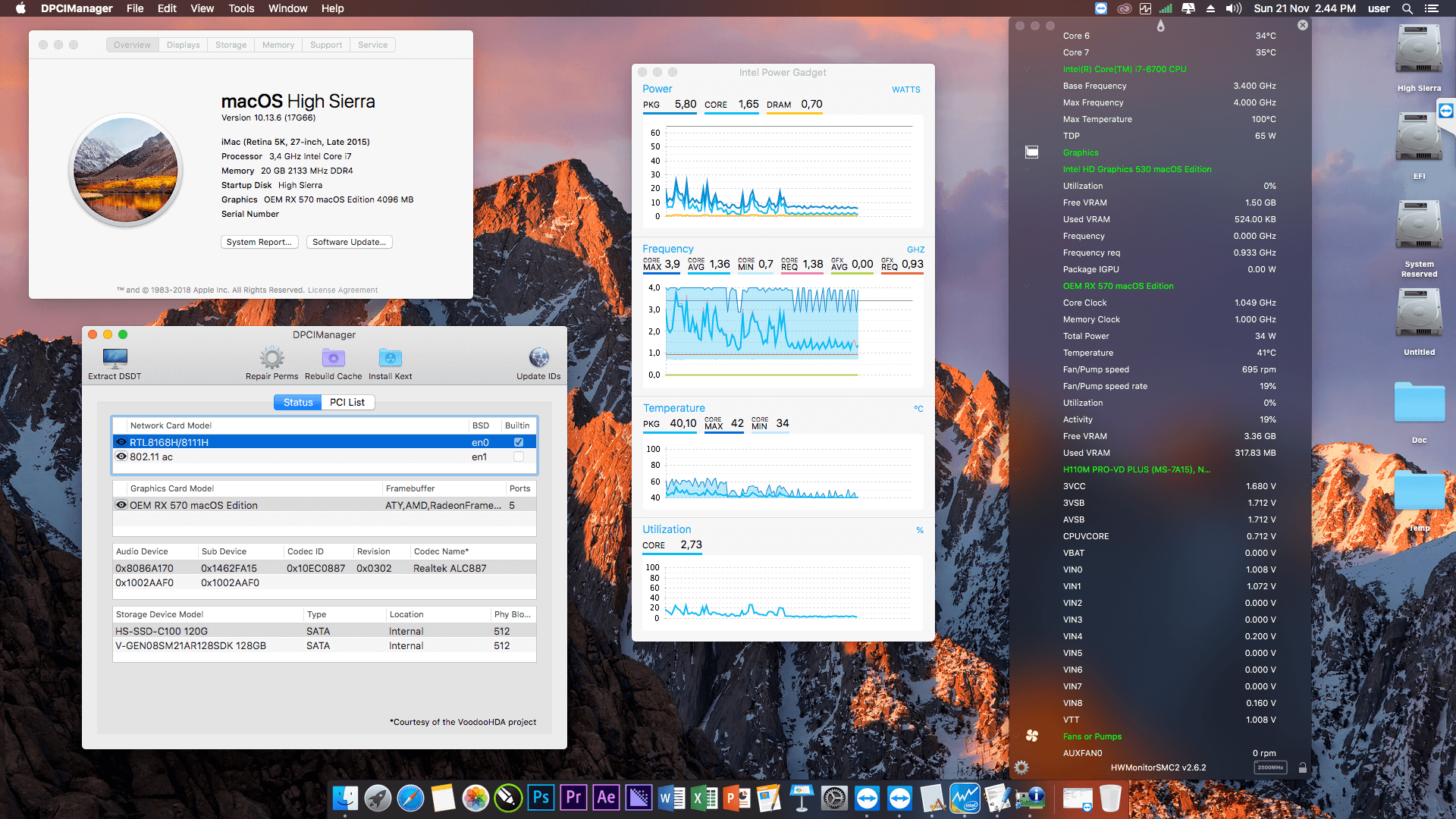The height and width of the screenshot is (819, 1456).
Task: Select the Status tab in DPCIManager
Action: (298, 402)
